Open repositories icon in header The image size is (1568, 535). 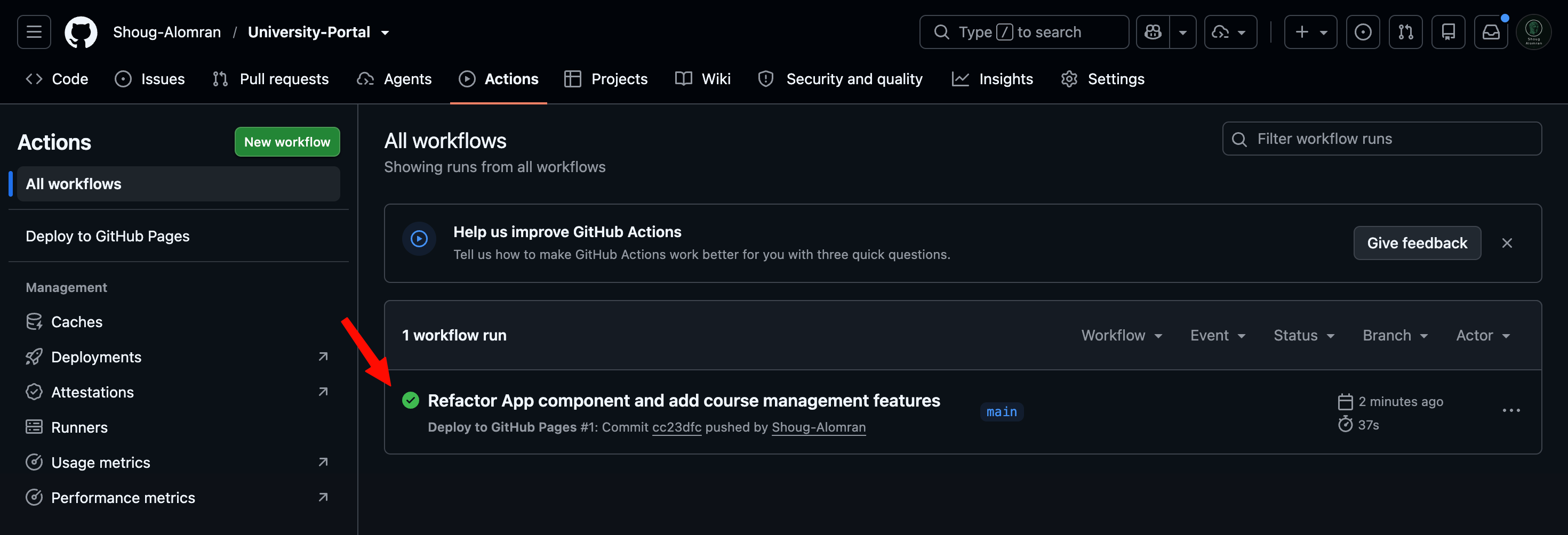pyautogui.click(x=1448, y=32)
